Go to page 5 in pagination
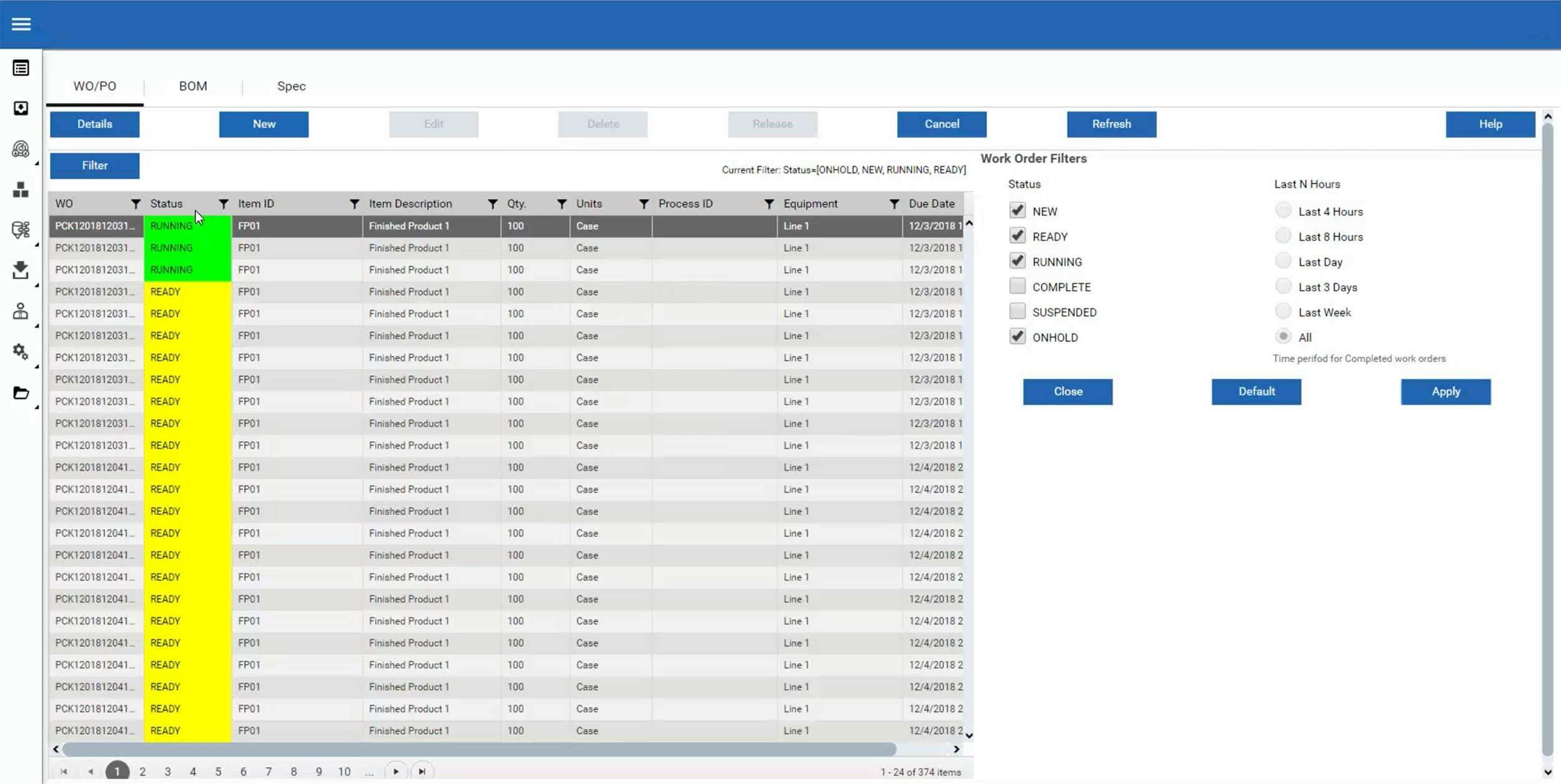The height and width of the screenshot is (784, 1561). click(x=218, y=772)
